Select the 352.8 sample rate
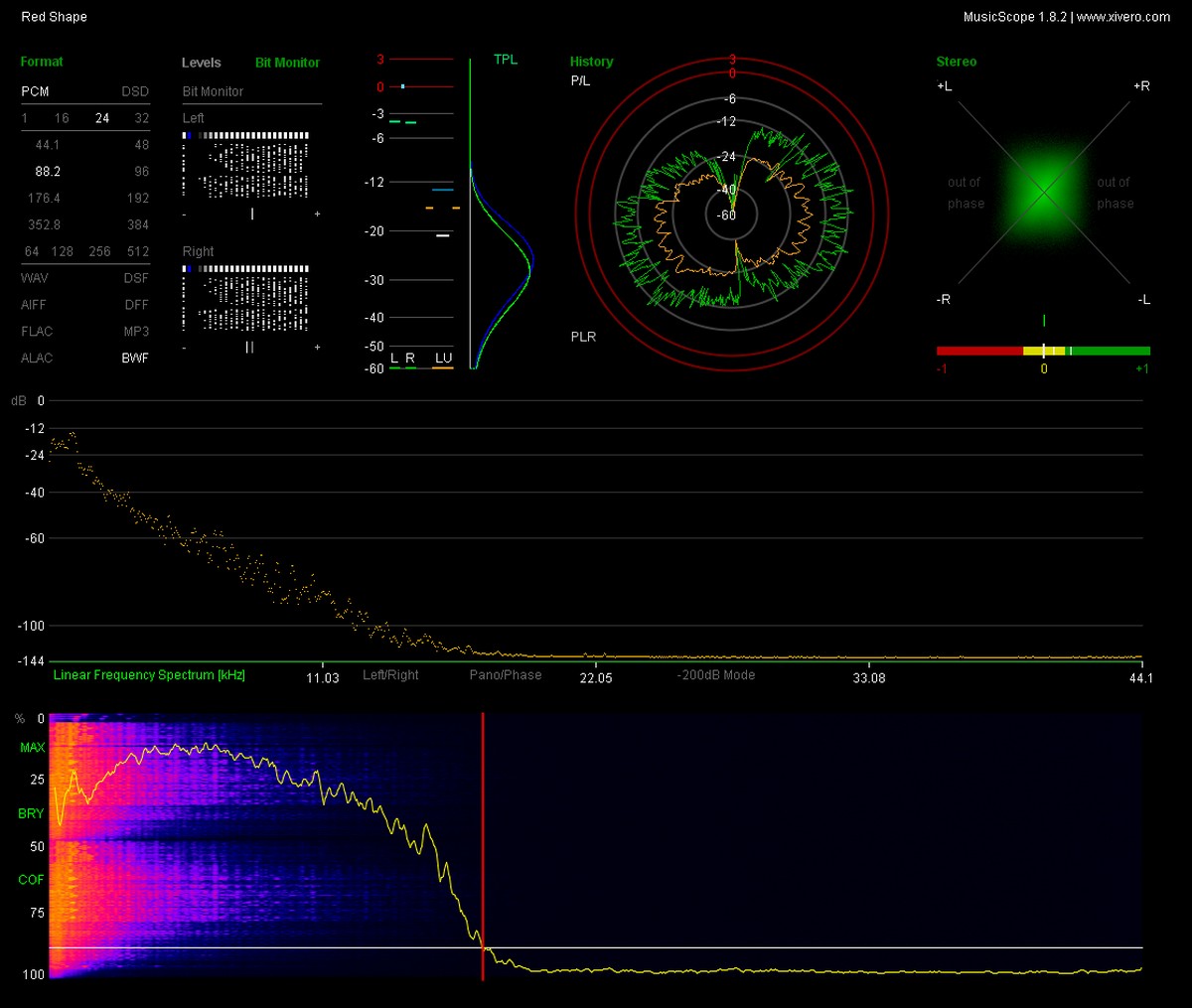Viewport: 1192px width, 1008px height. click(44, 225)
